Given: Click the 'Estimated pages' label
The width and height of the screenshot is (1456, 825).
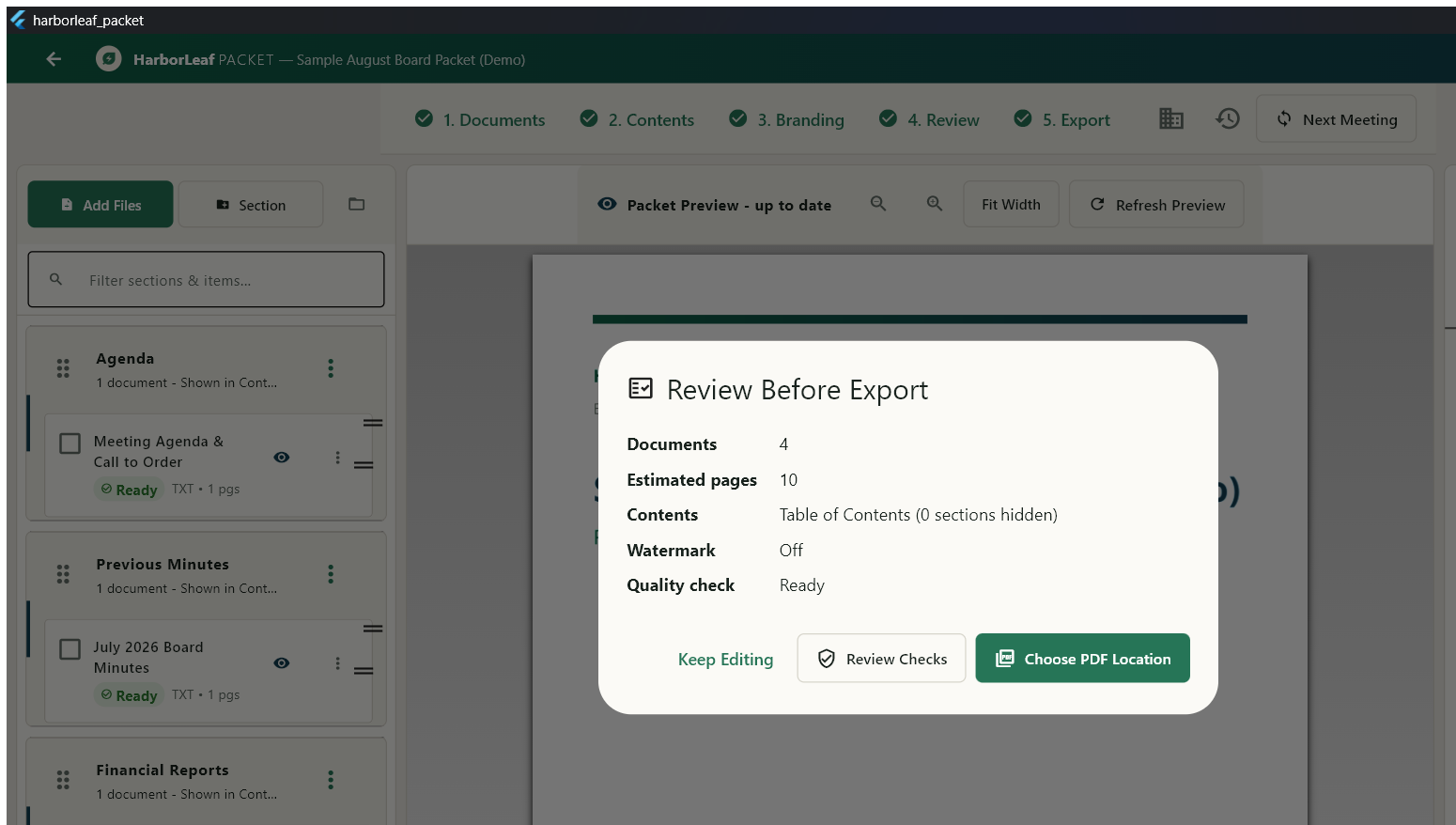Looking at the screenshot, I should click(x=691, y=480).
